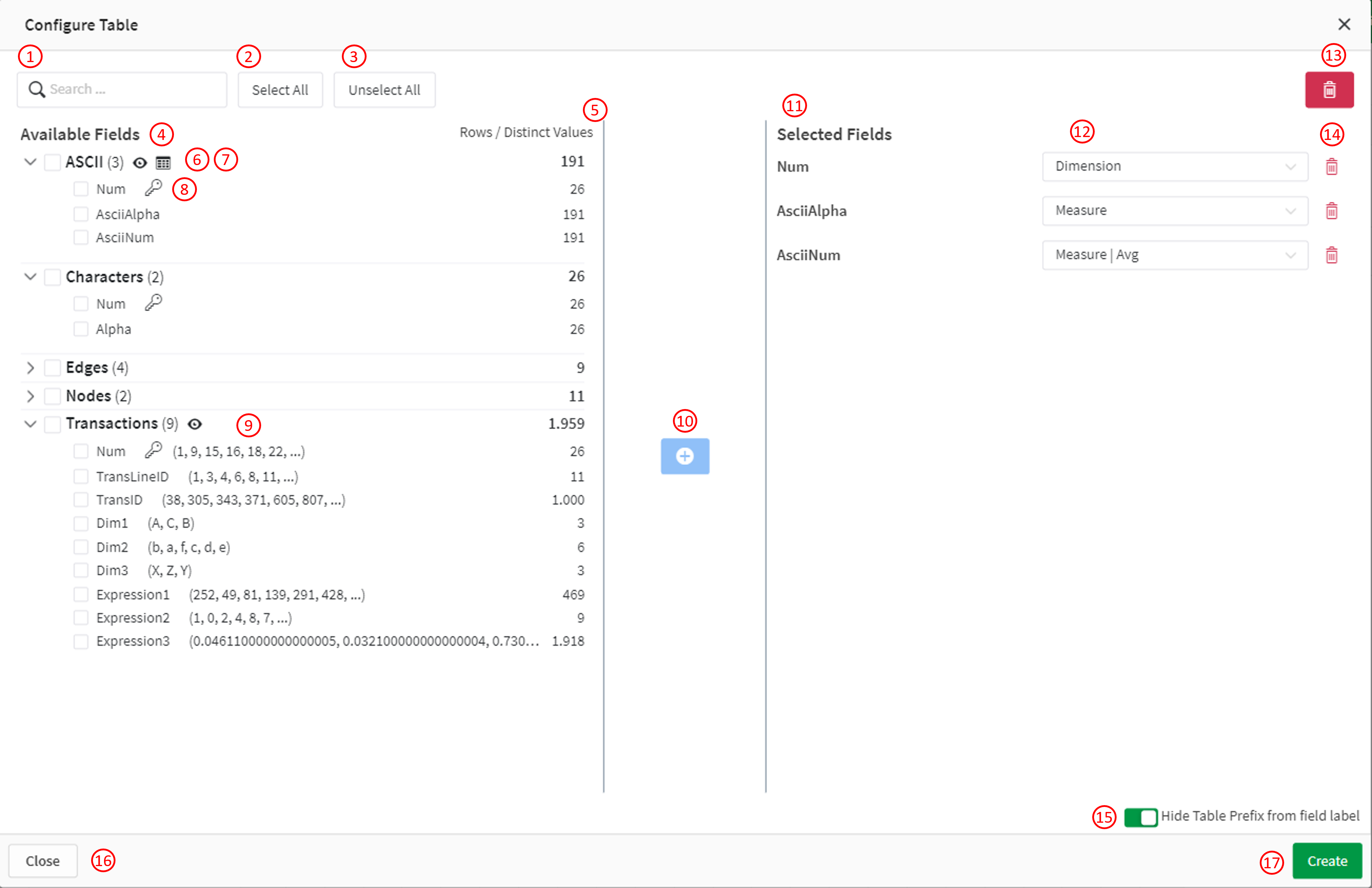Click the AsciiNum label in Selected Fields
The width and height of the screenshot is (1372, 888).
tap(808, 255)
